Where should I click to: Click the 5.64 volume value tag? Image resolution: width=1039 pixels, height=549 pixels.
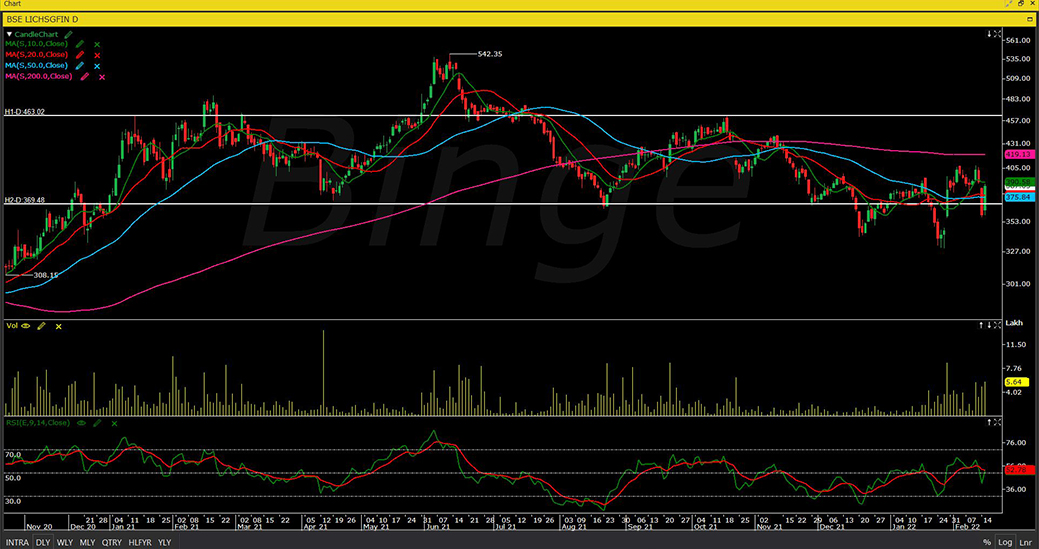click(x=1015, y=382)
